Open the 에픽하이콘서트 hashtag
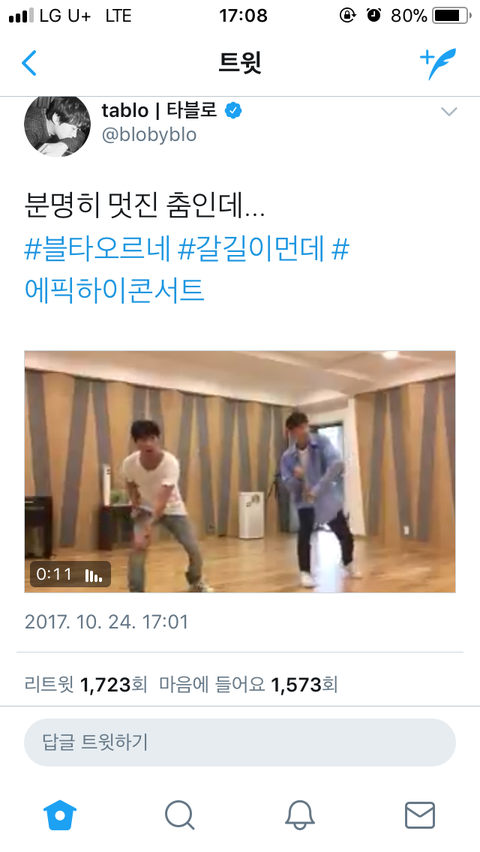480x852 pixels. tap(115, 290)
